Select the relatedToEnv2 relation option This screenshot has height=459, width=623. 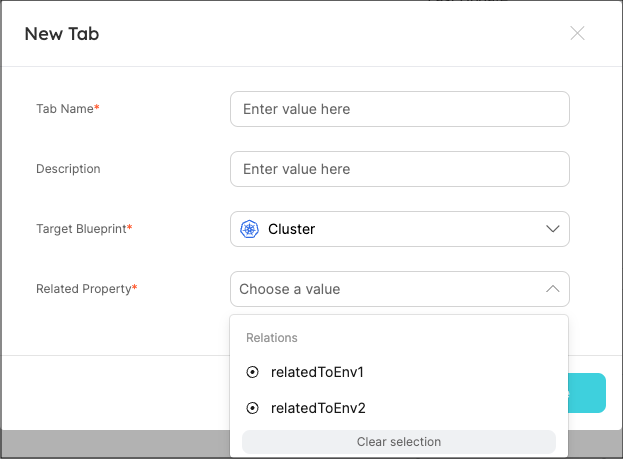[x=399, y=408]
